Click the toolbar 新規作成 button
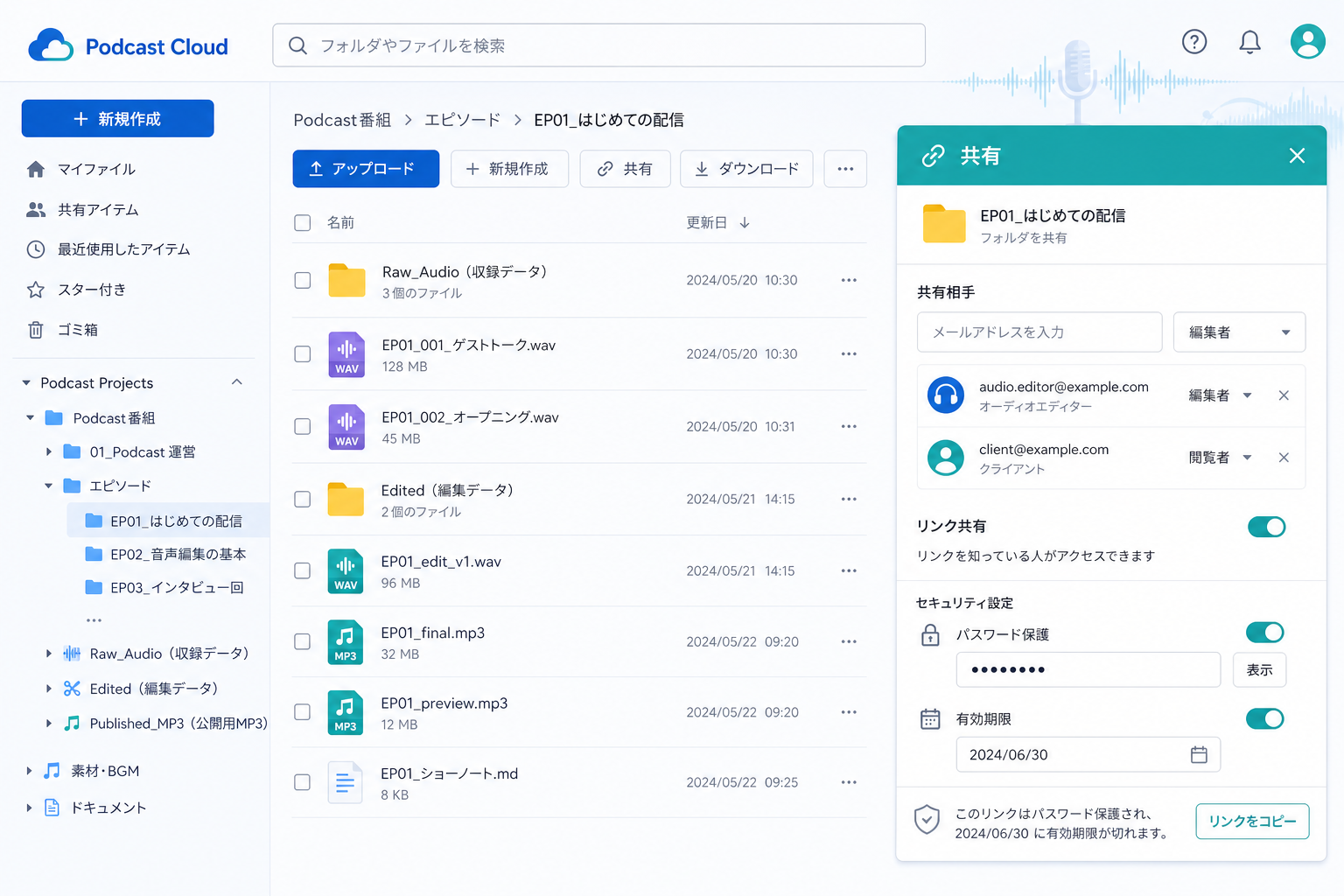Image resolution: width=1344 pixels, height=896 pixels. pos(509,169)
